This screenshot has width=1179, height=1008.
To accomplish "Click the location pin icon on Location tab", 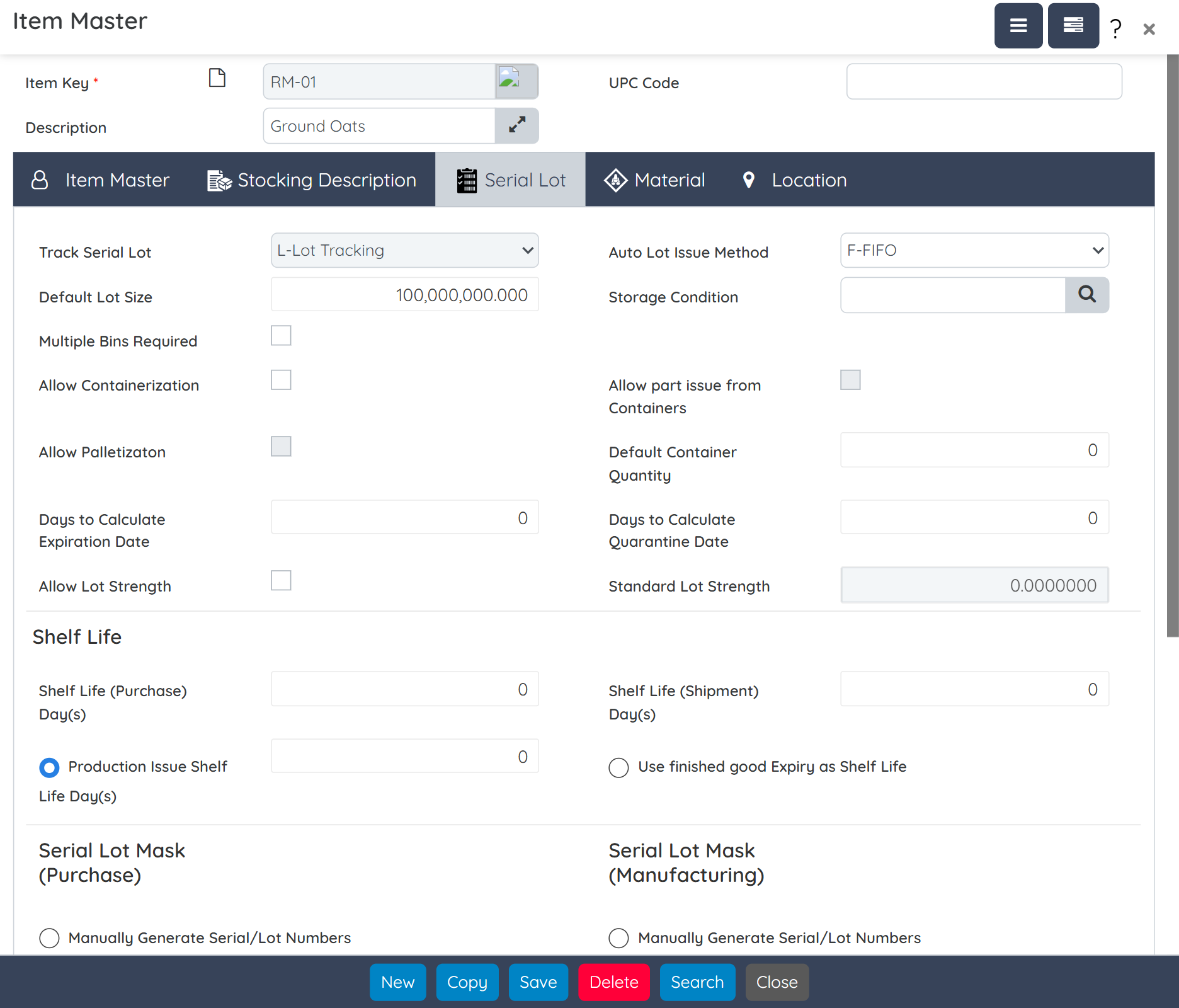I will point(748,180).
